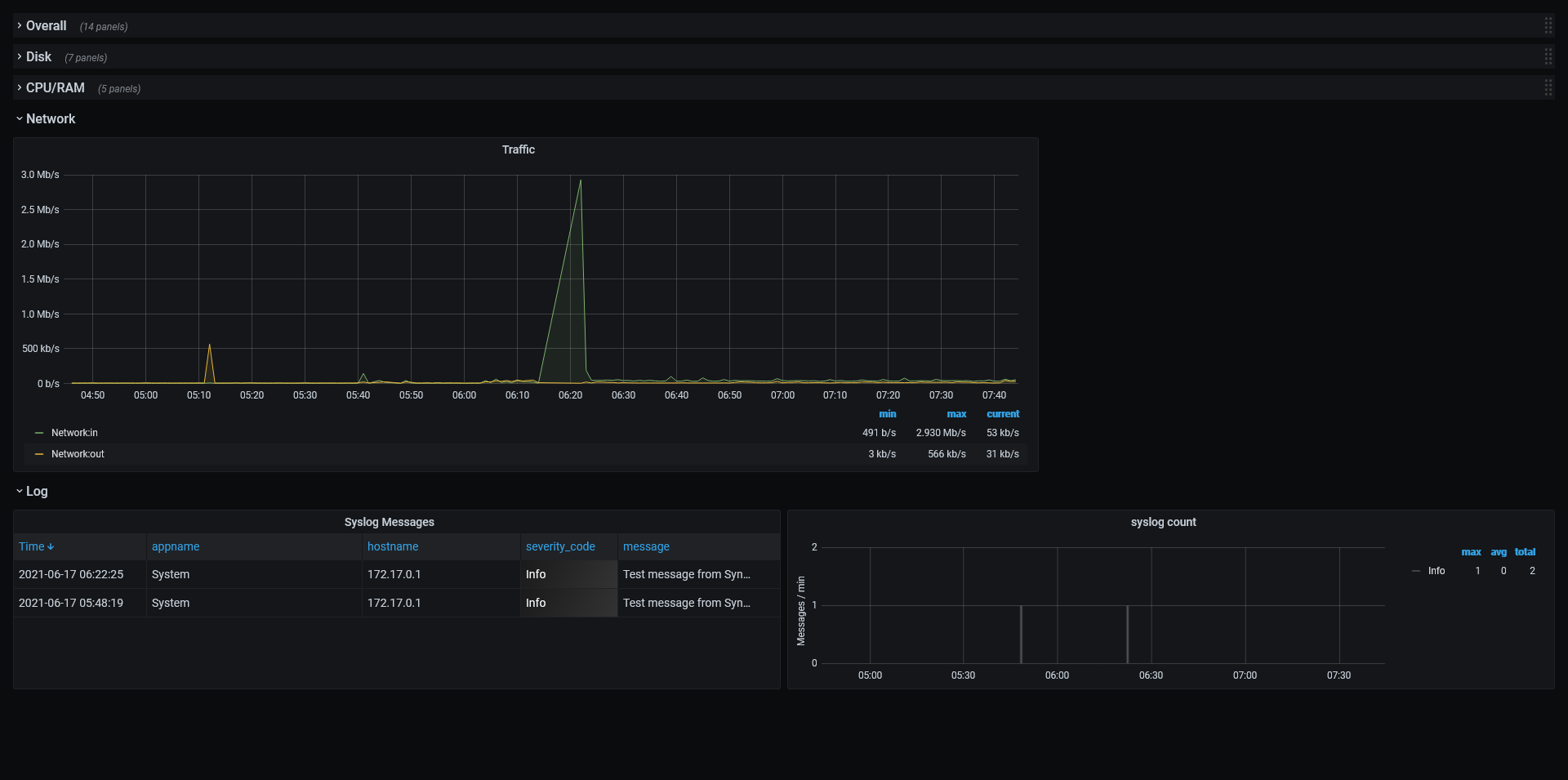Click the Network:out max value 566 kb/s

[x=947, y=454]
